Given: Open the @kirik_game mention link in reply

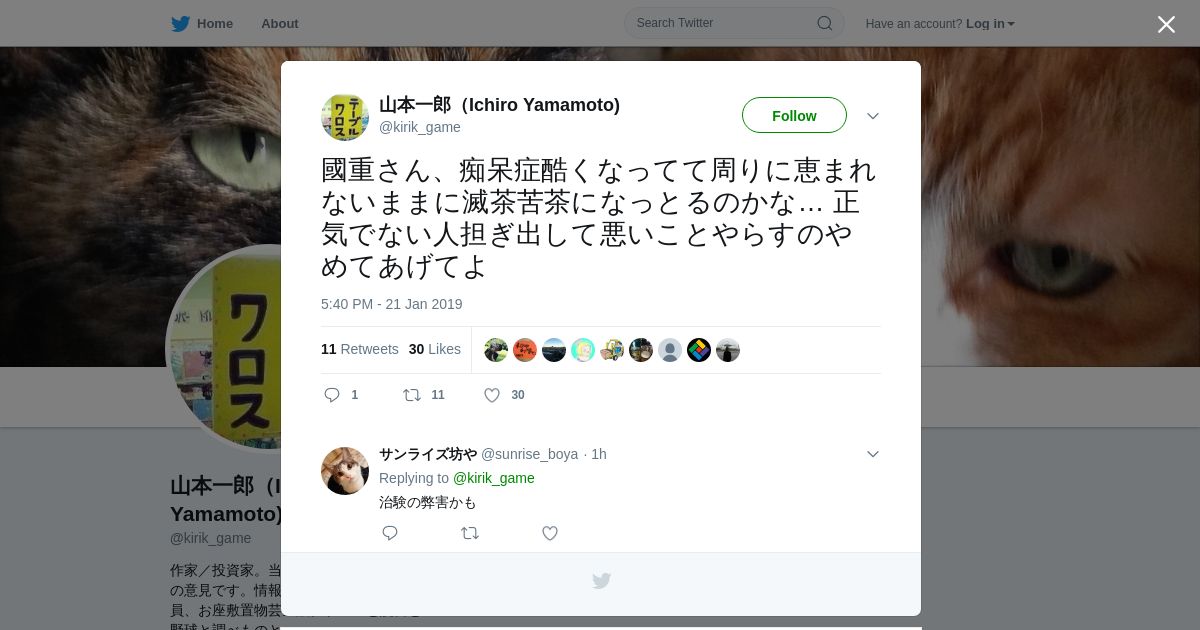Looking at the screenshot, I should 494,478.
